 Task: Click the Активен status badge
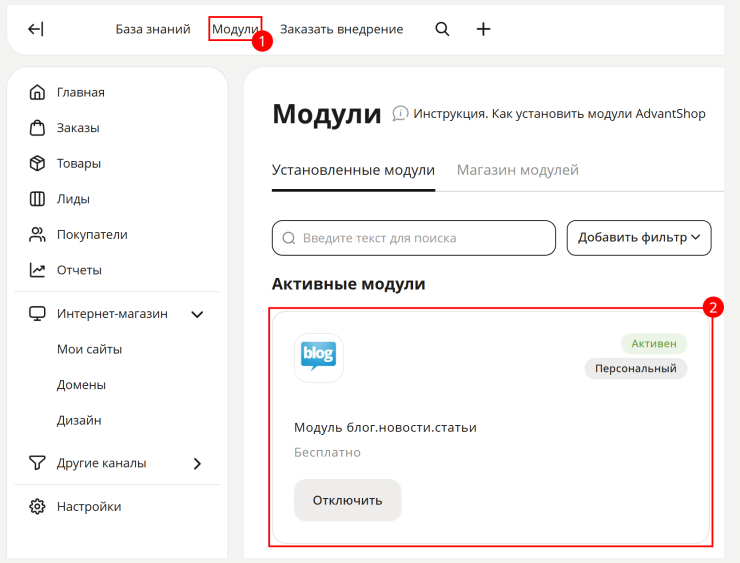tap(654, 344)
